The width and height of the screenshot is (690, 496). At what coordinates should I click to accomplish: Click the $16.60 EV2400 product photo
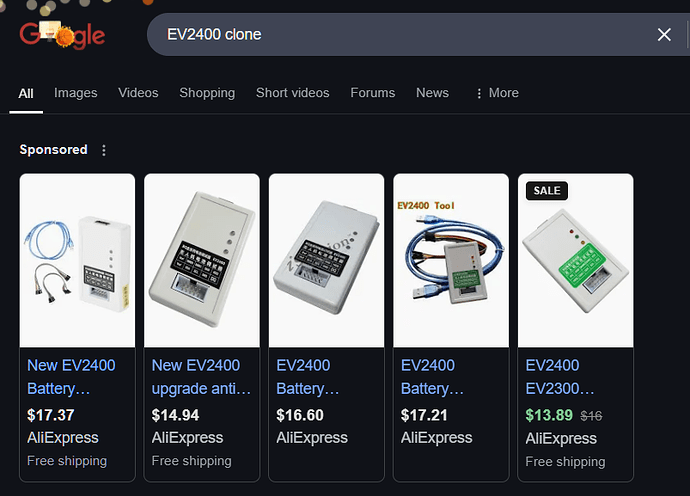click(326, 260)
